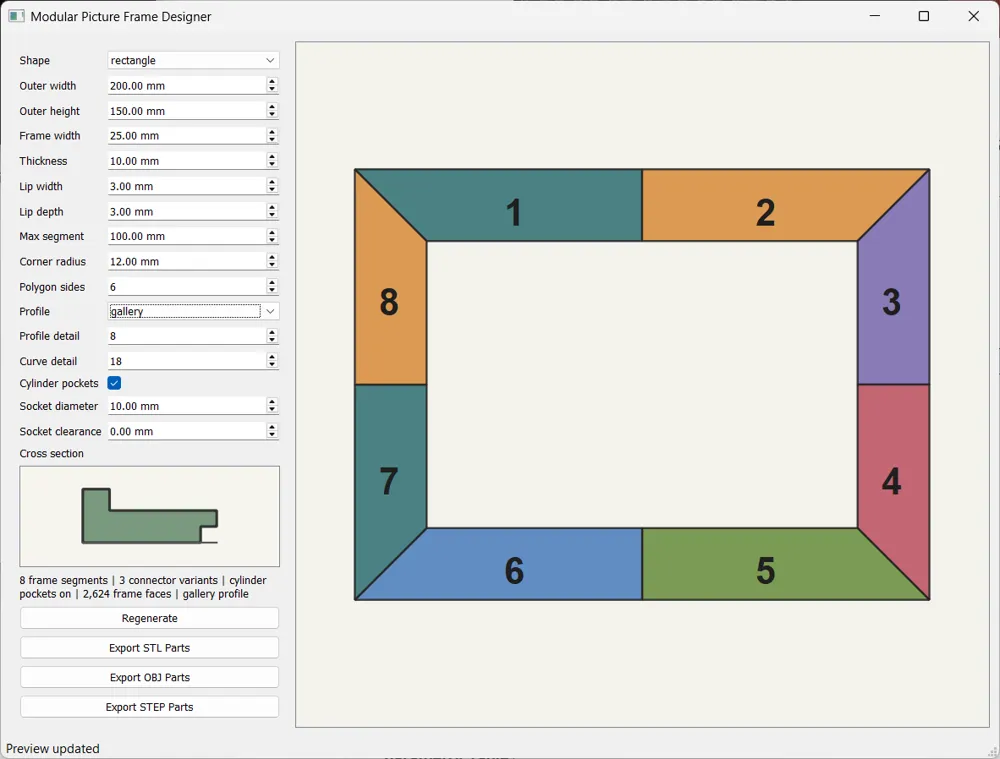Image resolution: width=1000 pixels, height=759 pixels.
Task: Click the Outer height value field
Action: point(186,111)
